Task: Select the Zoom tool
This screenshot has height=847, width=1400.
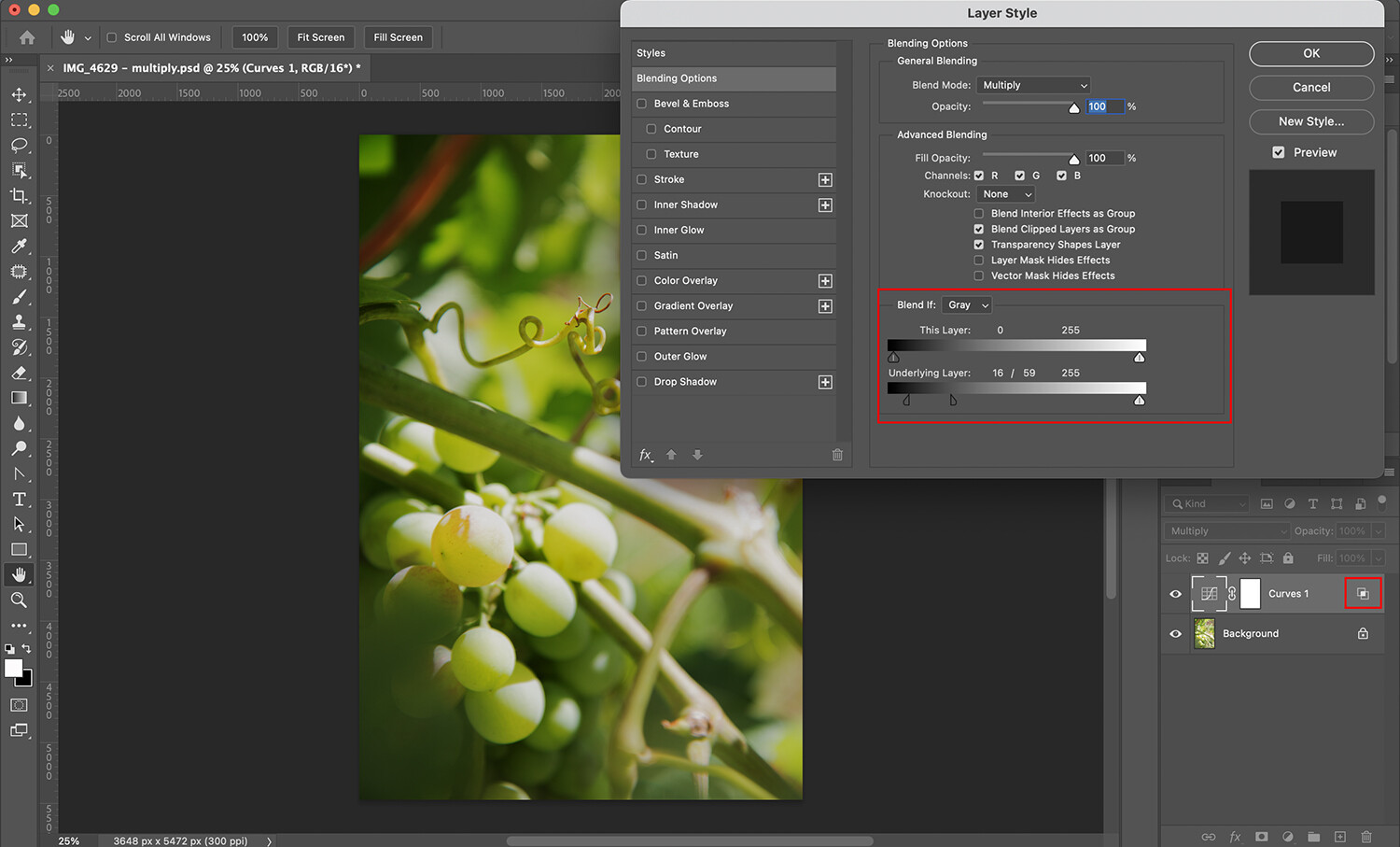Action: coord(19,600)
